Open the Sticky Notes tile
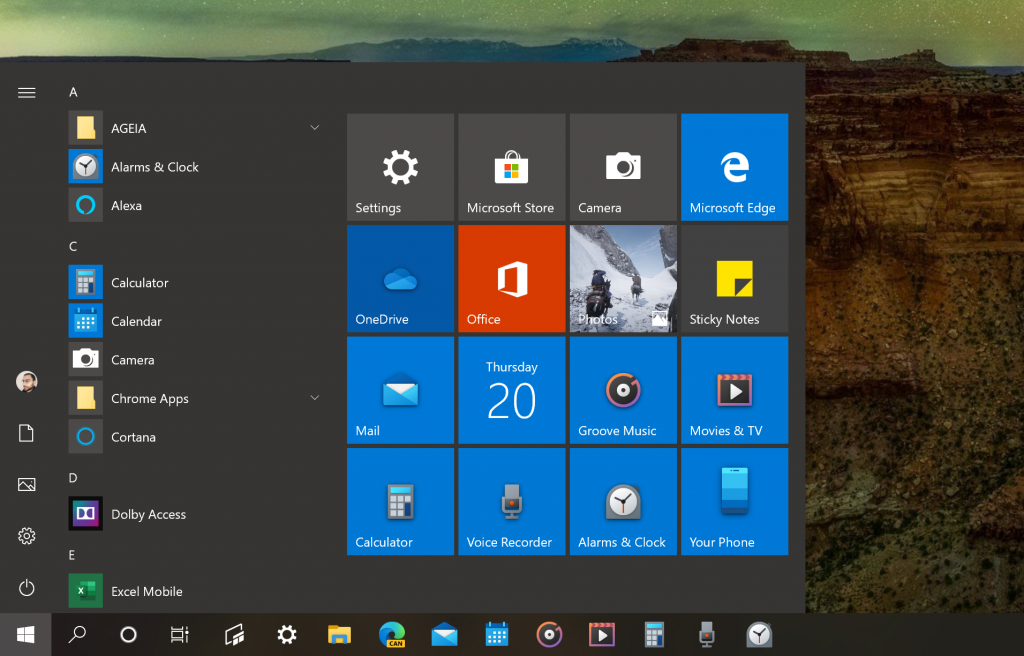 tap(734, 278)
